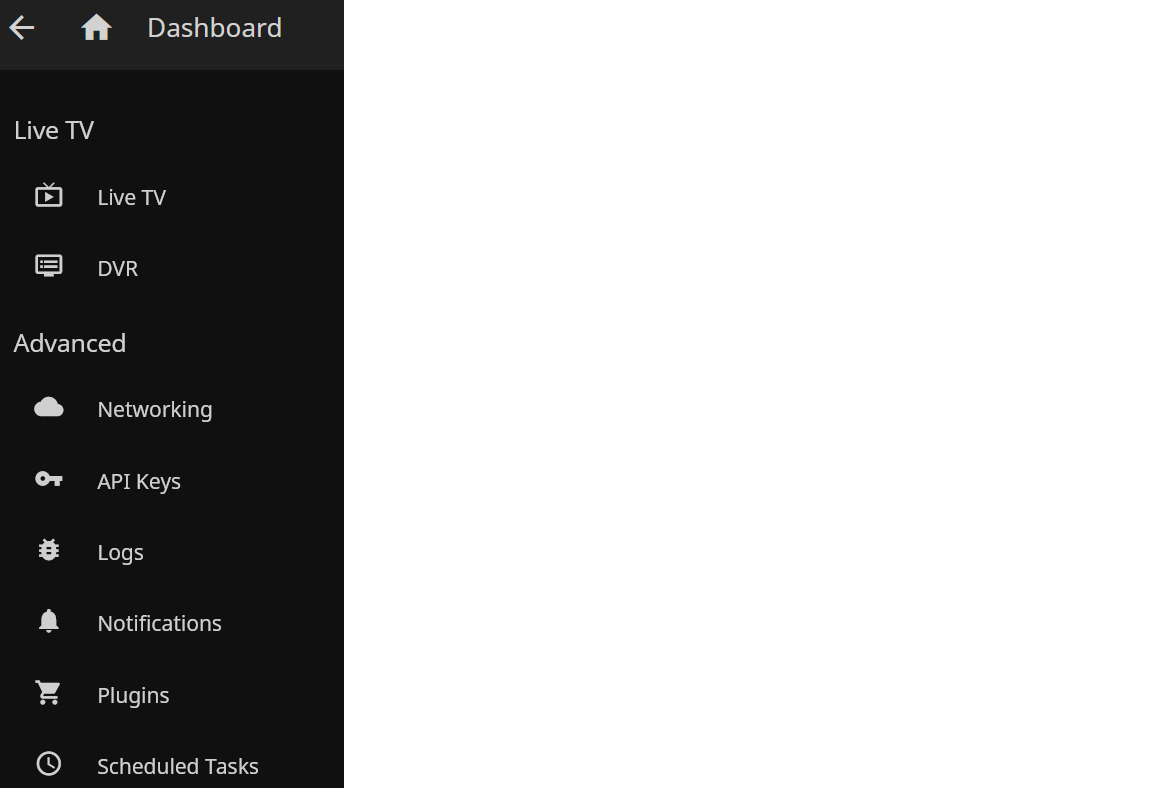
Task: Click the home icon in header
Action: [96, 28]
